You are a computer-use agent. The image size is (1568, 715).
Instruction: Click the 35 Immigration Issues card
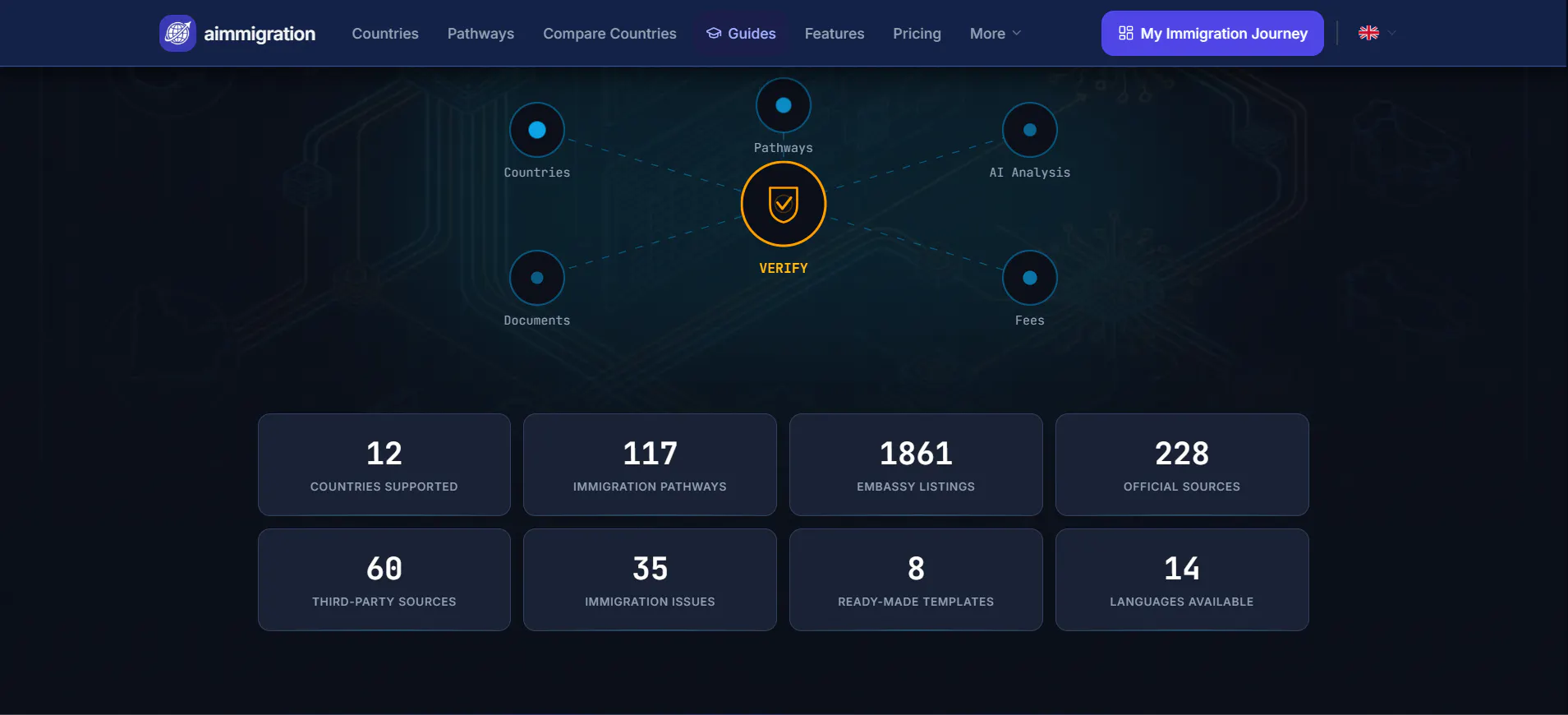pyautogui.click(x=650, y=579)
